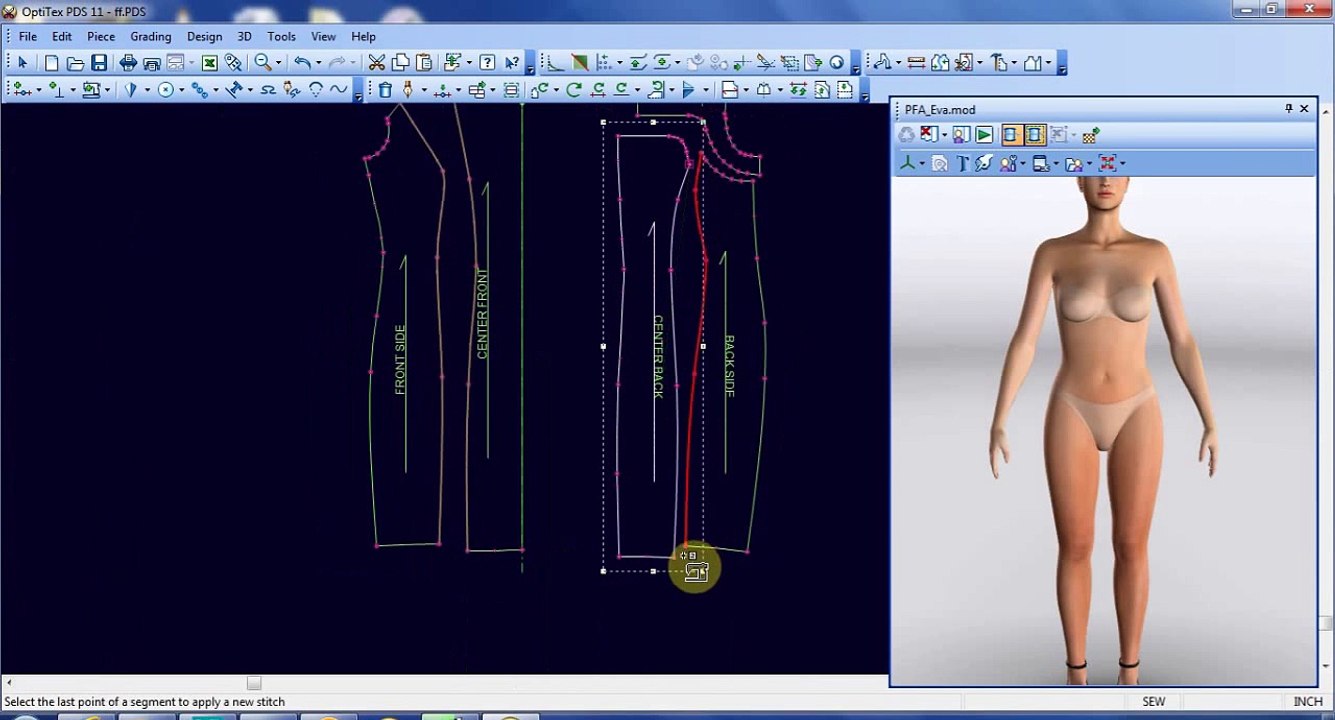
Task: Toggle the pin on PFA_Eva.mod panel
Action: tap(1289, 109)
